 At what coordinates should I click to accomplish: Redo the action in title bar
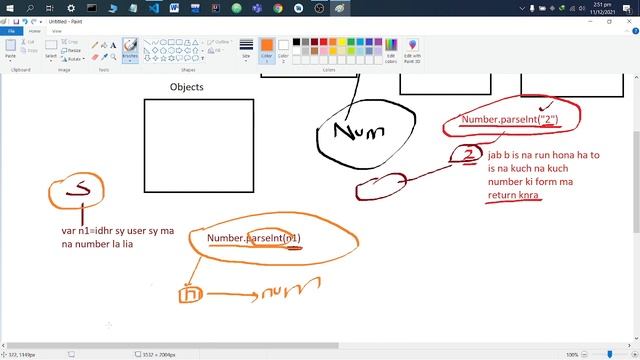point(33,22)
